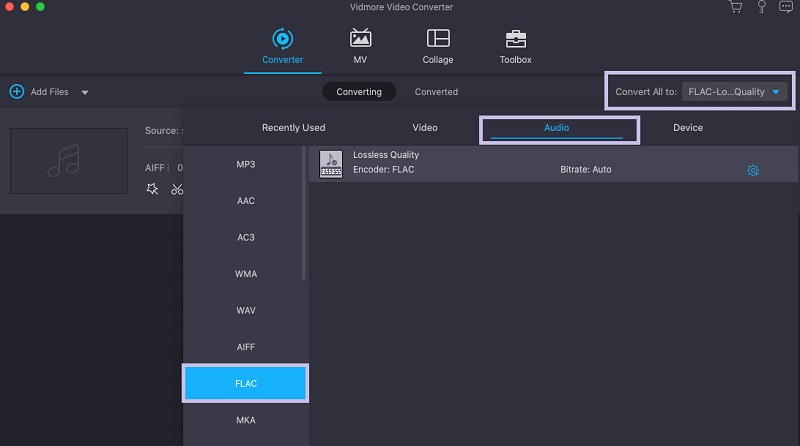Screen dimensions: 800x446
Task: Switch to the Video format tab
Action: tap(425, 128)
